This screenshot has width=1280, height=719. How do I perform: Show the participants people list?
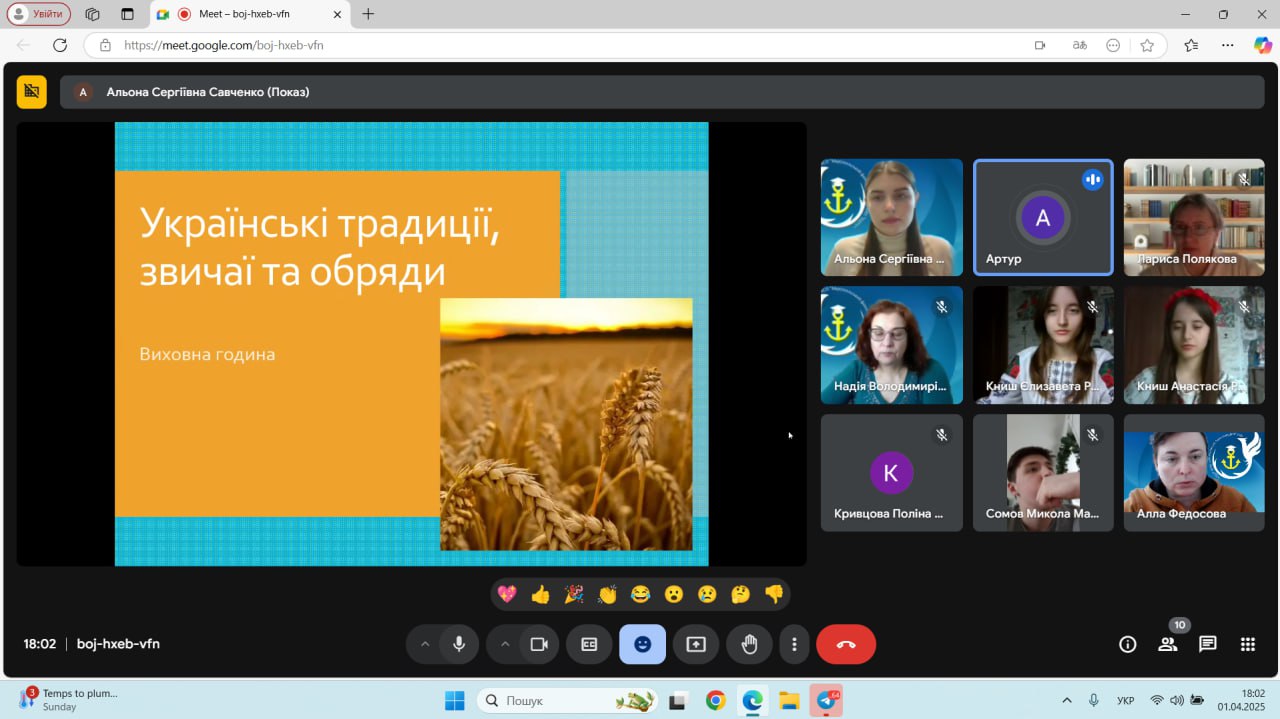tap(1167, 644)
